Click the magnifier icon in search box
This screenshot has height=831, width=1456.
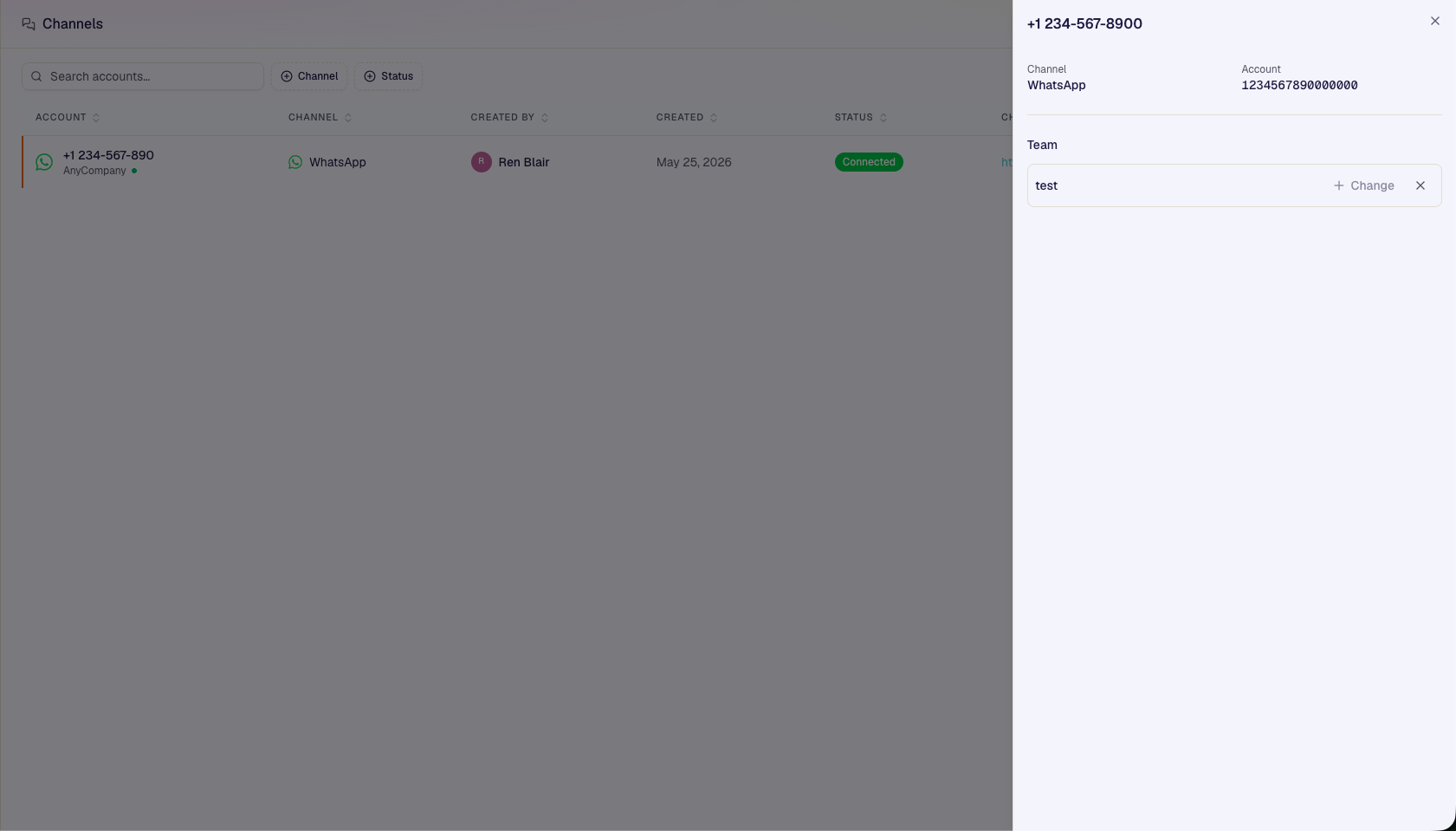coord(36,76)
